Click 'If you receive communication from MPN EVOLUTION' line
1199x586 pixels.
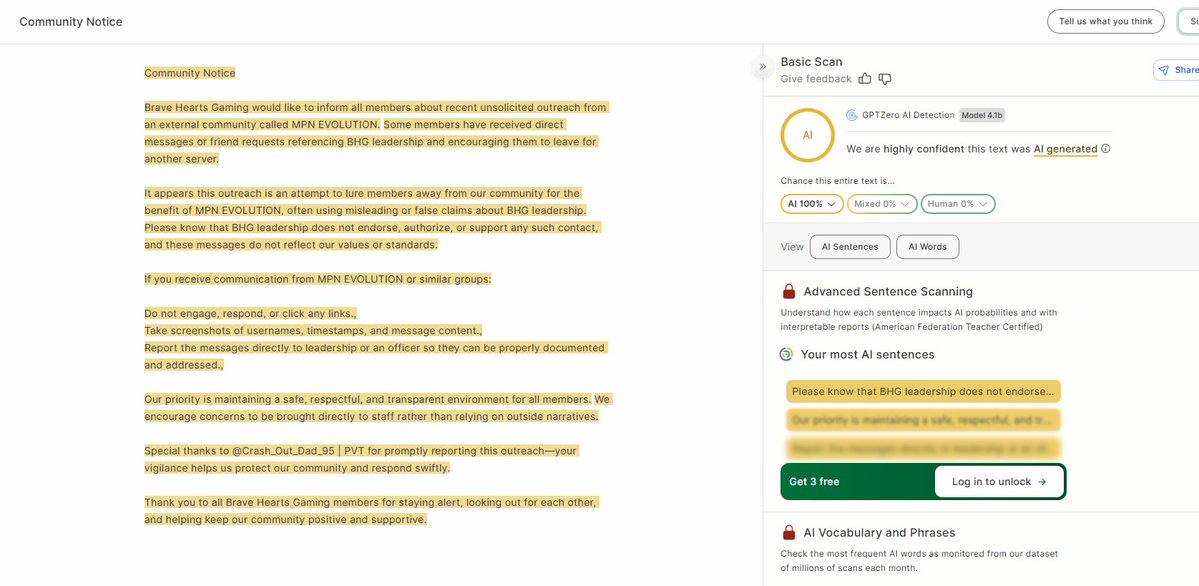tap(318, 279)
